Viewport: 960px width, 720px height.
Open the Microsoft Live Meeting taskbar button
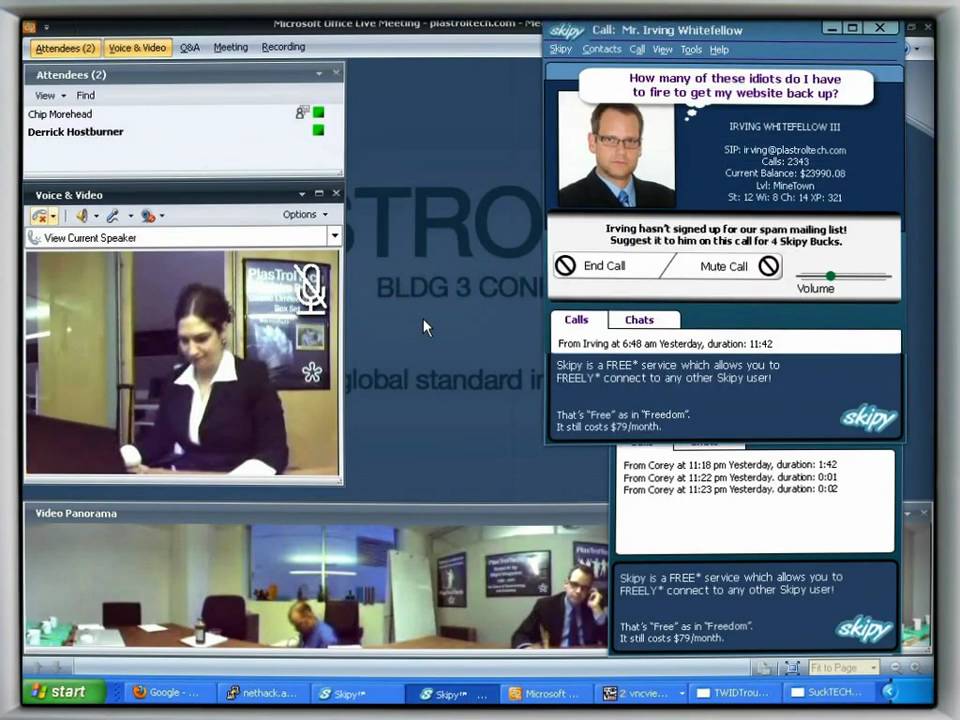click(x=546, y=693)
